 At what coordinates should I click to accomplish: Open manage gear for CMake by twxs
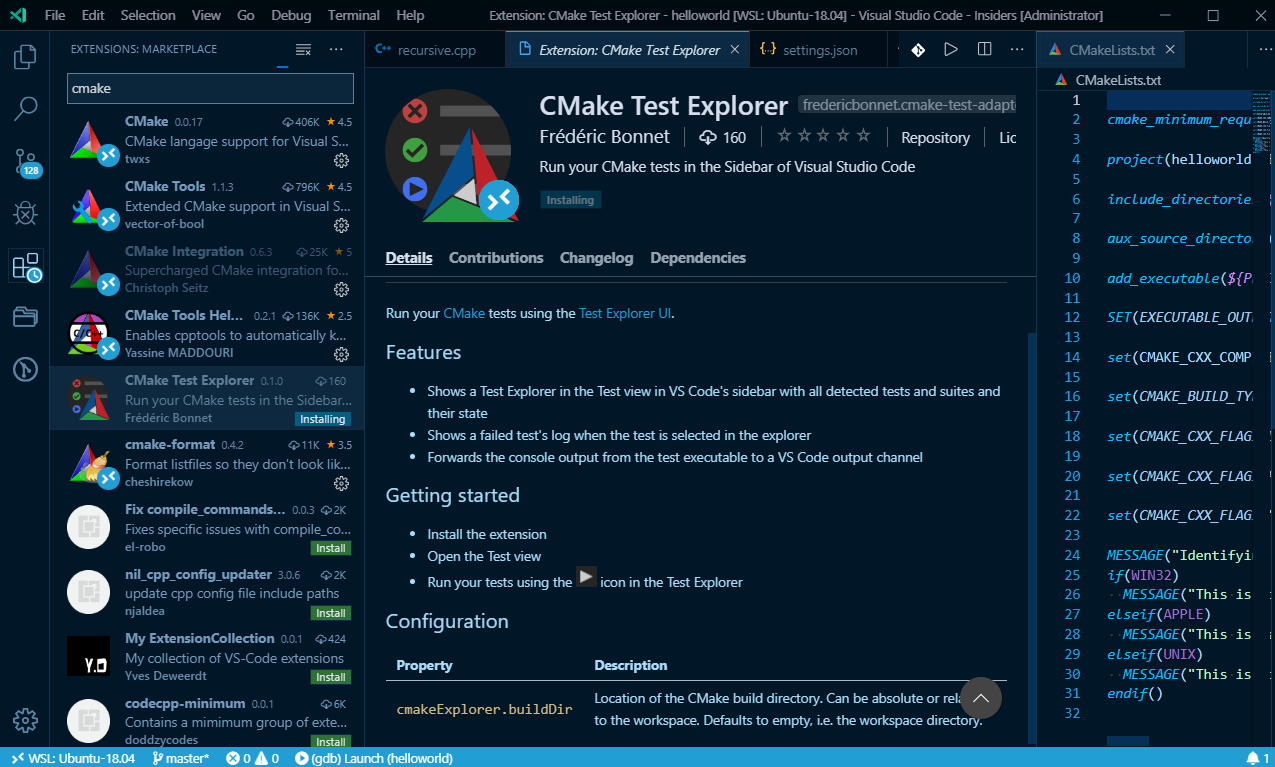341,160
